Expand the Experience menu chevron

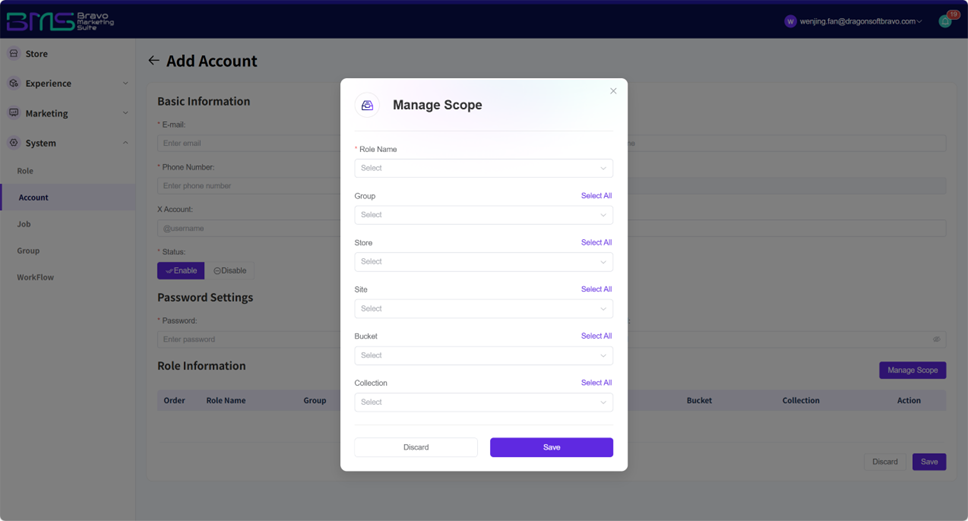[125, 83]
